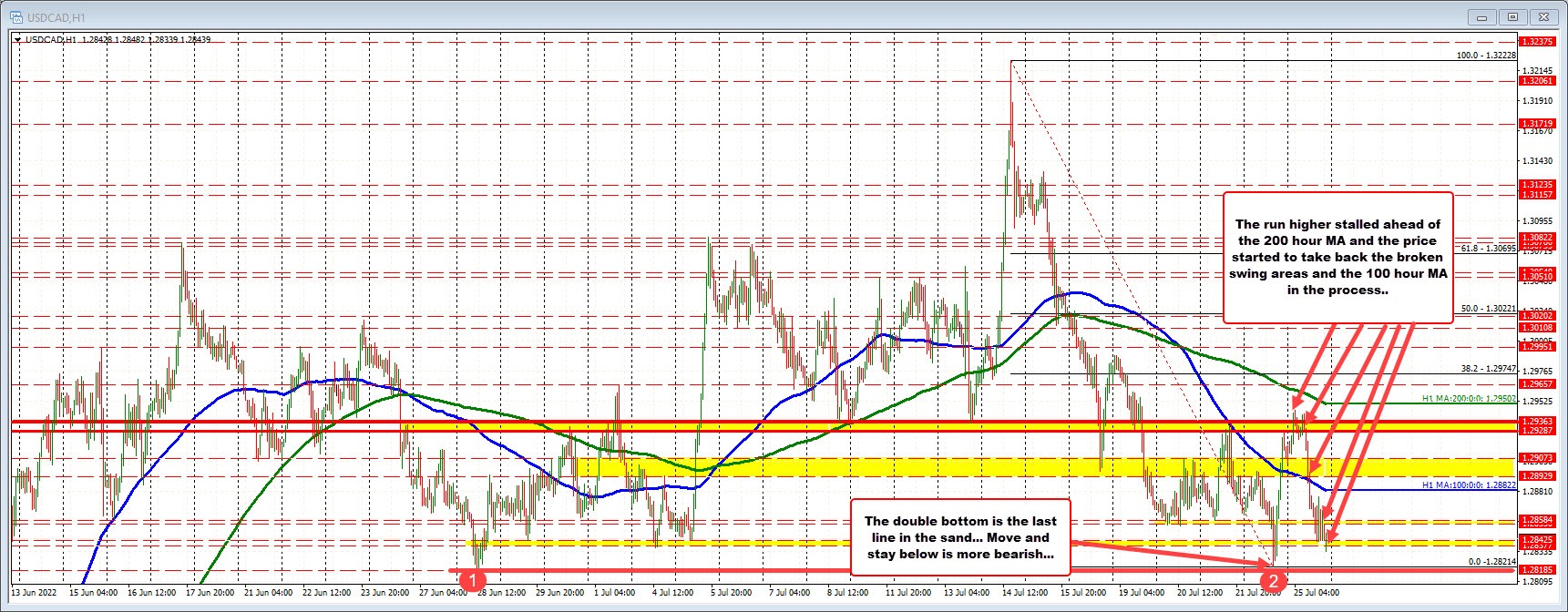
Task: Close the USDCAD,H1 chart window
Action: (1545, 16)
